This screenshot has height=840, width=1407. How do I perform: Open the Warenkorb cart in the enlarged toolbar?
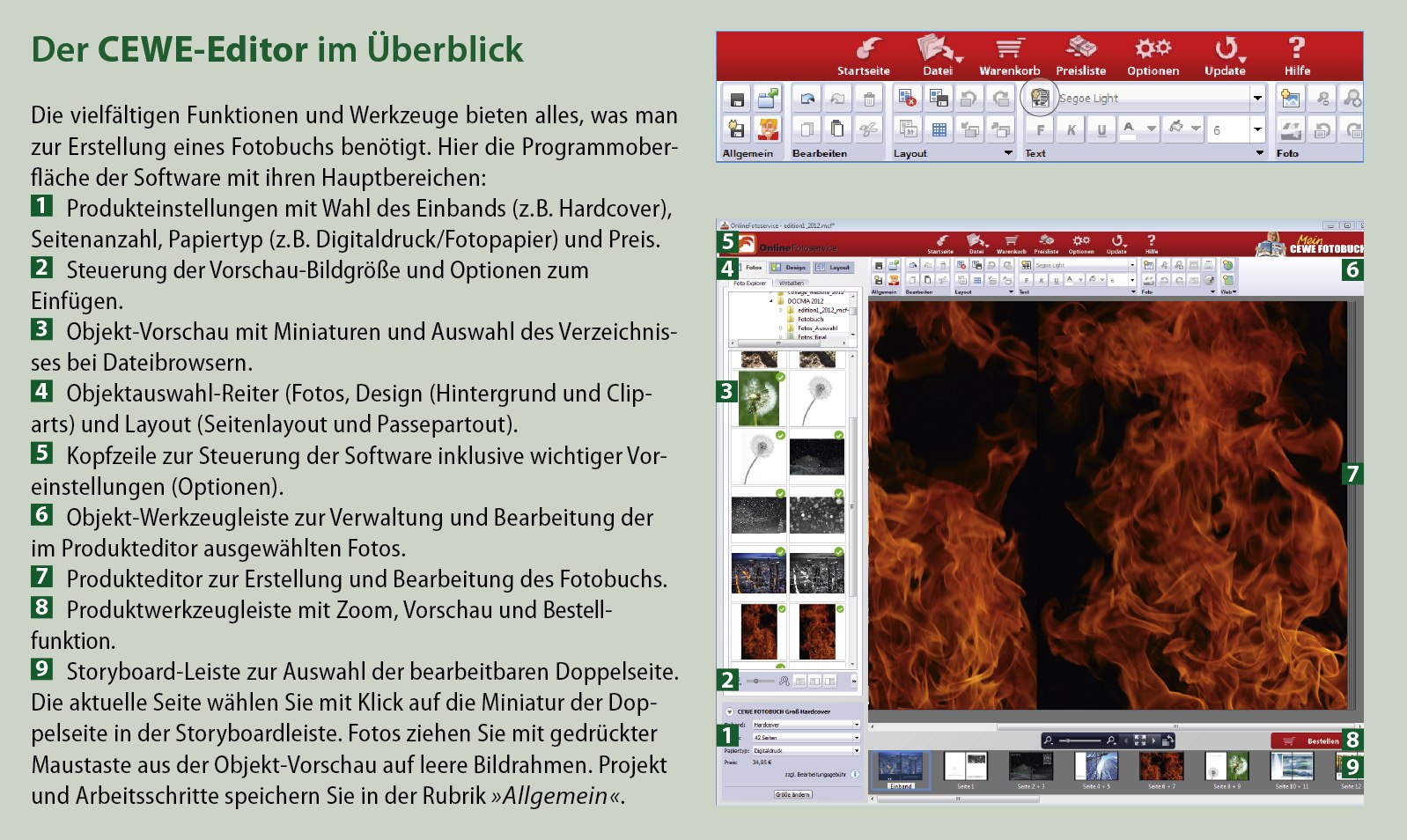(x=1009, y=48)
